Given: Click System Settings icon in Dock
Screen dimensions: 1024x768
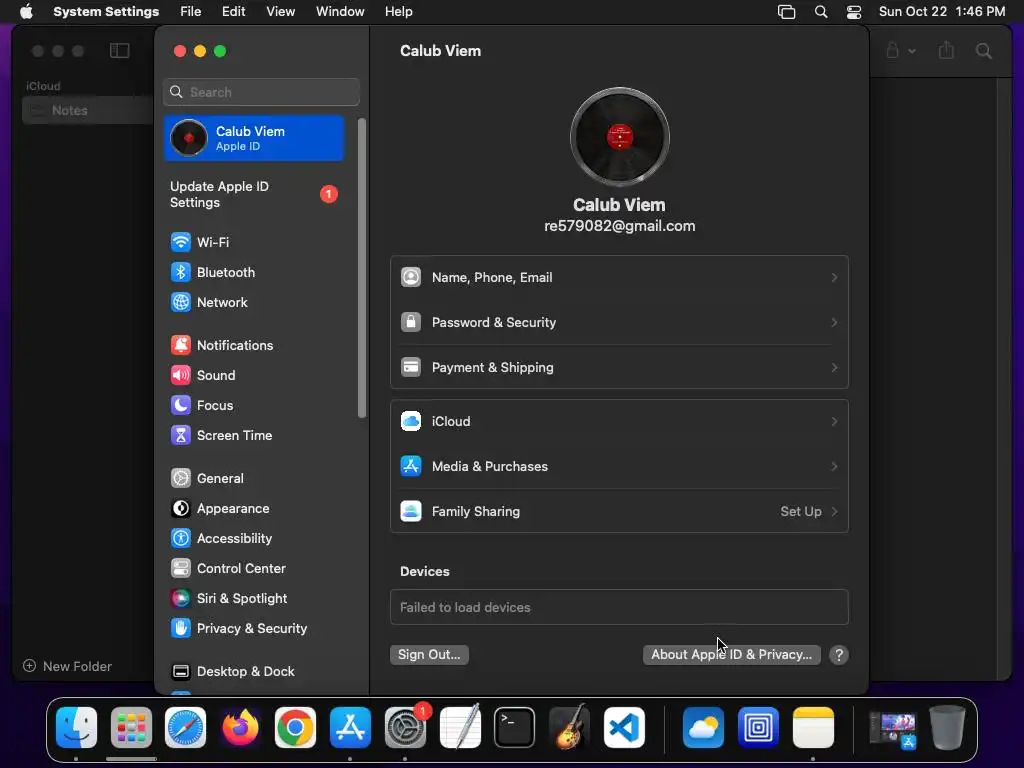Looking at the screenshot, I should point(405,728).
